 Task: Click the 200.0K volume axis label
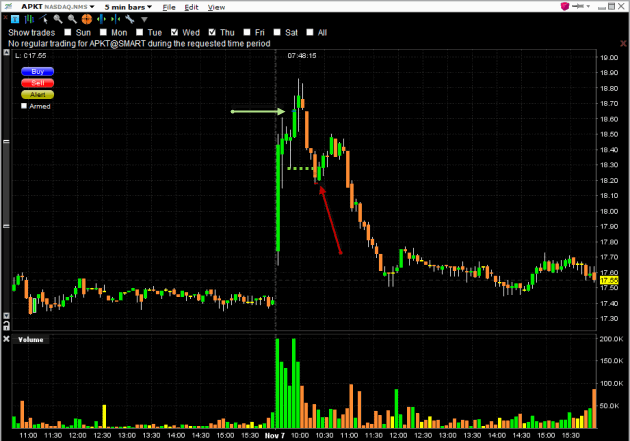pos(611,339)
